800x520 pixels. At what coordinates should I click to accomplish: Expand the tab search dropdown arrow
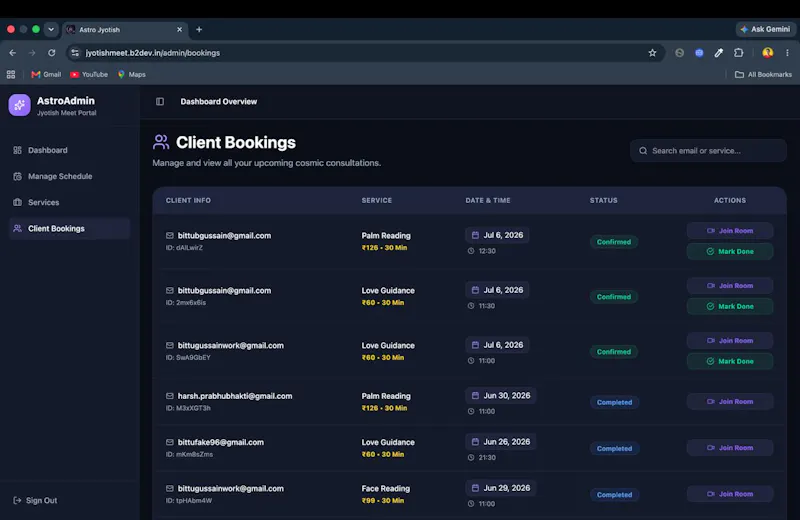click(51, 29)
